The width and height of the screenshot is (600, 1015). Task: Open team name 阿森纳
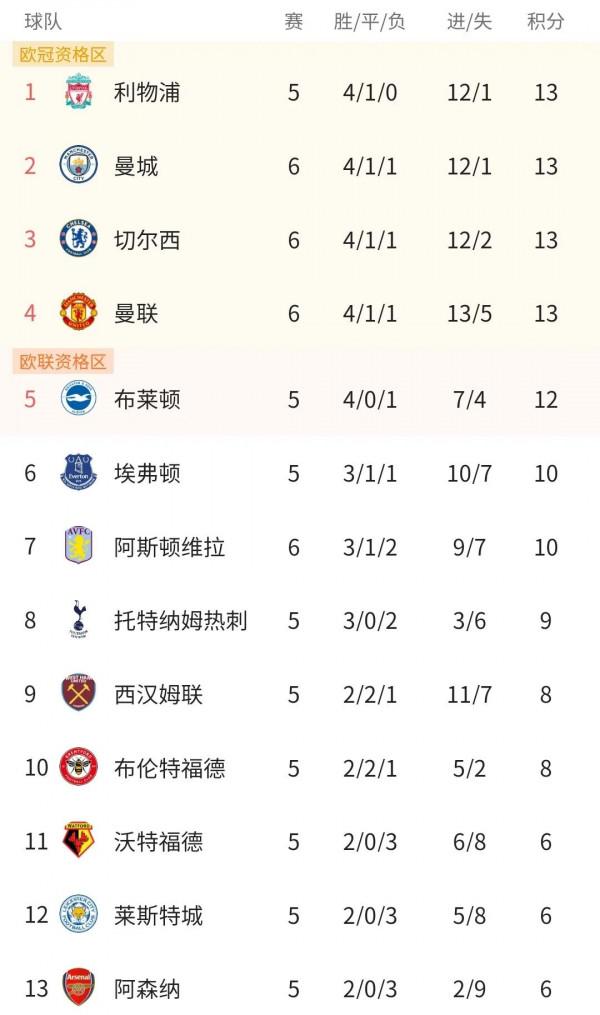pos(147,989)
